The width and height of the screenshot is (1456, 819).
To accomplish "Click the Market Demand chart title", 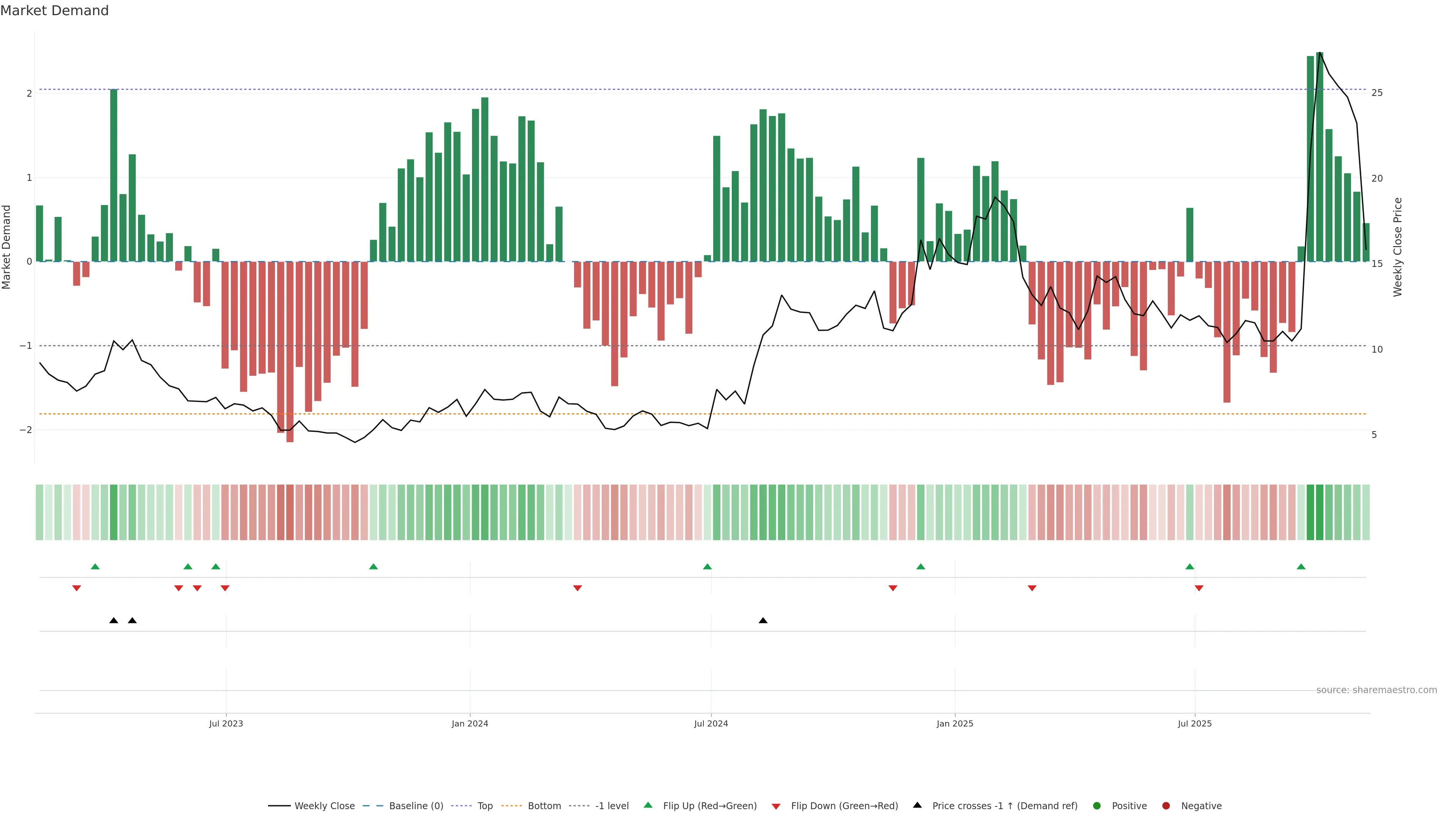I will click(x=54, y=11).
